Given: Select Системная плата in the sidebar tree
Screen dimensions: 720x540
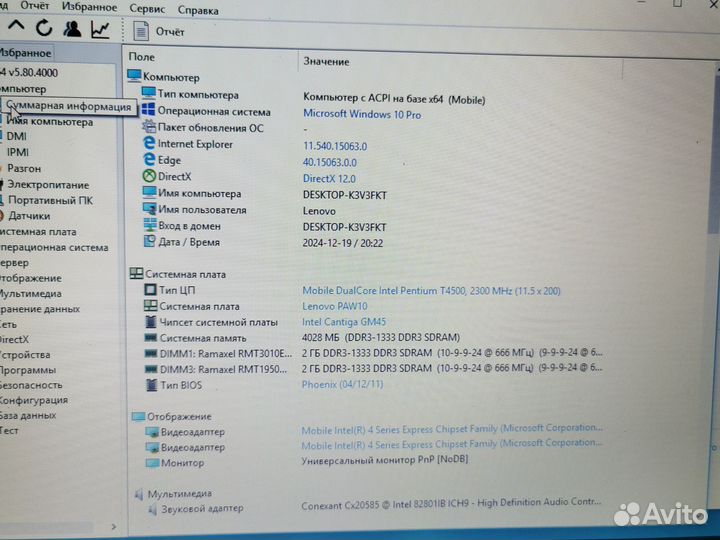Looking at the screenshot, I should tap(38, 232).
